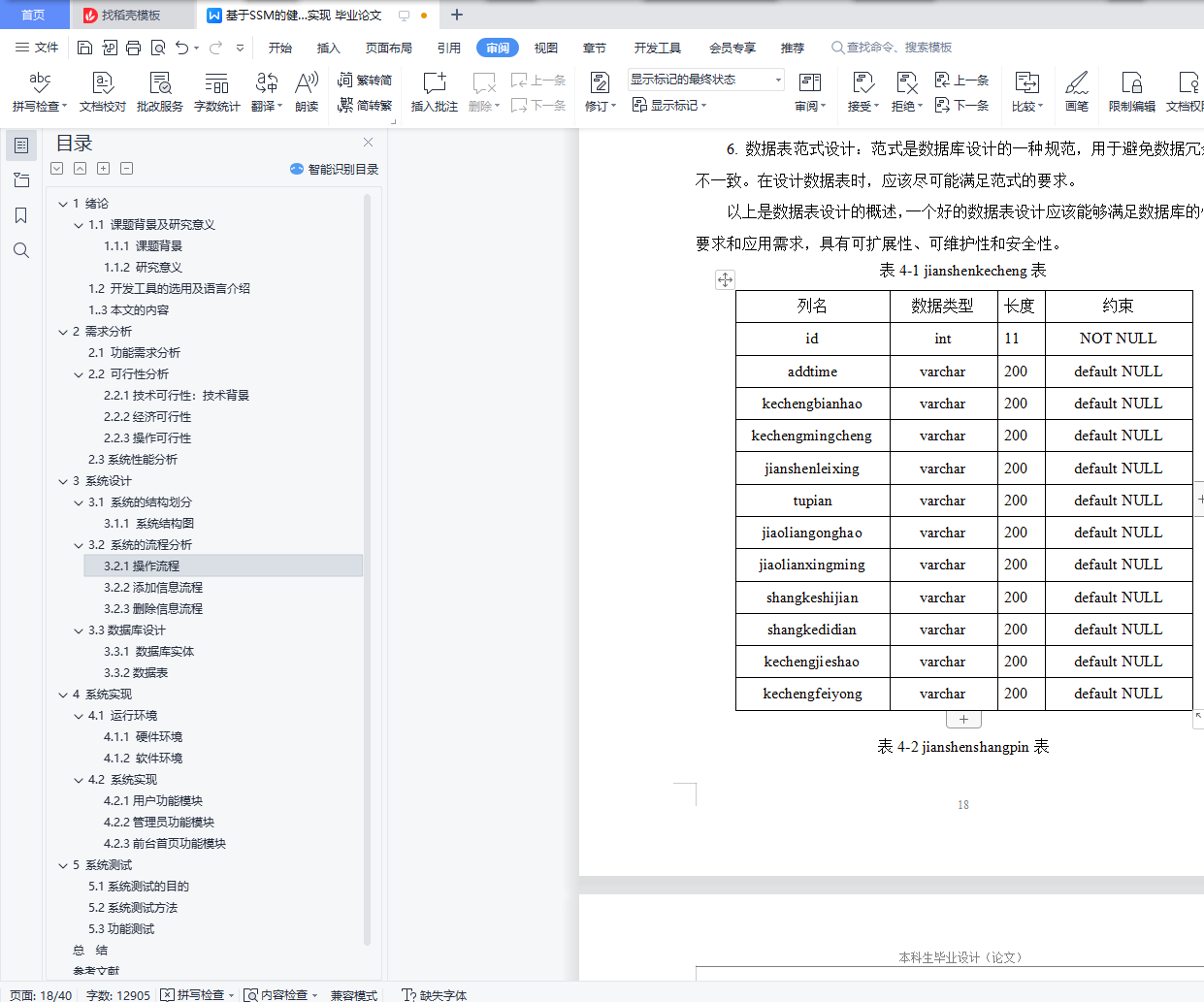Switch to the 页面布局 ribbon tab
This screenshot has height=1002, width=1204.
tap(389, 48)
